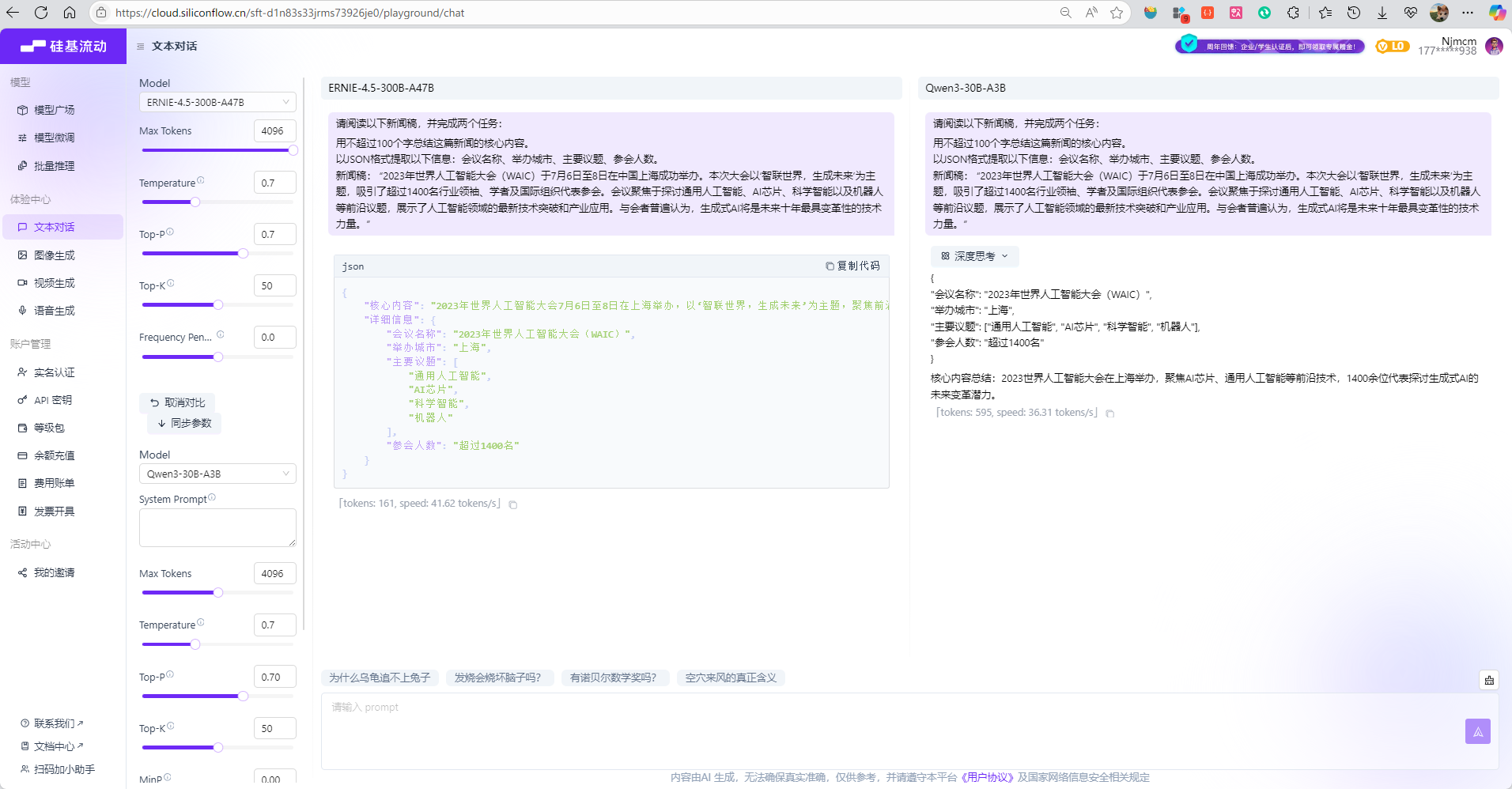This screenshot has height=789, width=1512.
Task: Select 文本对话 sidebar item
Action: pos(63,227)
